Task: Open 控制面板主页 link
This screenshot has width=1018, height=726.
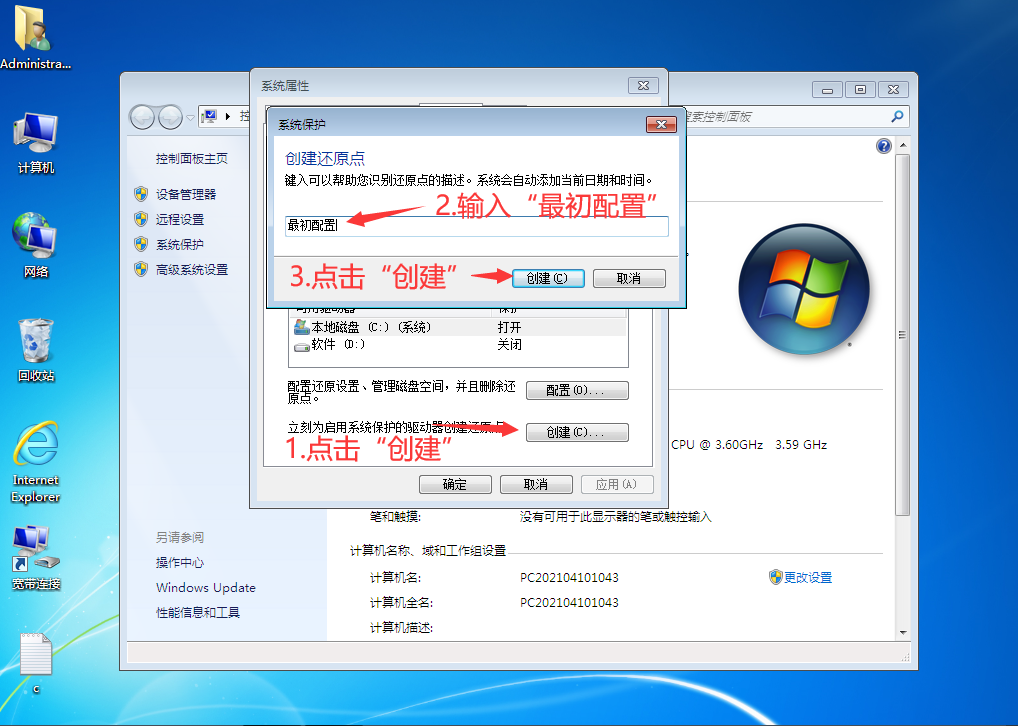Action: click(x=192, y=158)
